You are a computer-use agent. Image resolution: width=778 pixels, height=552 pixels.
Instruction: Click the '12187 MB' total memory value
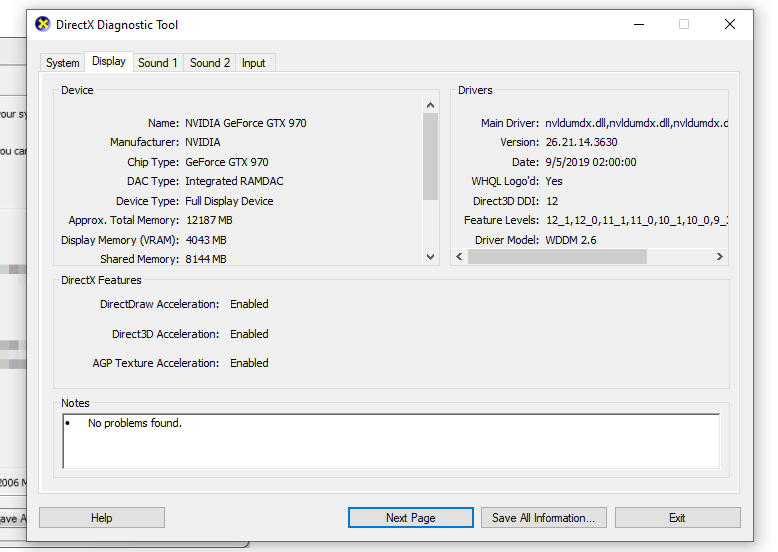tap(209, 220)
